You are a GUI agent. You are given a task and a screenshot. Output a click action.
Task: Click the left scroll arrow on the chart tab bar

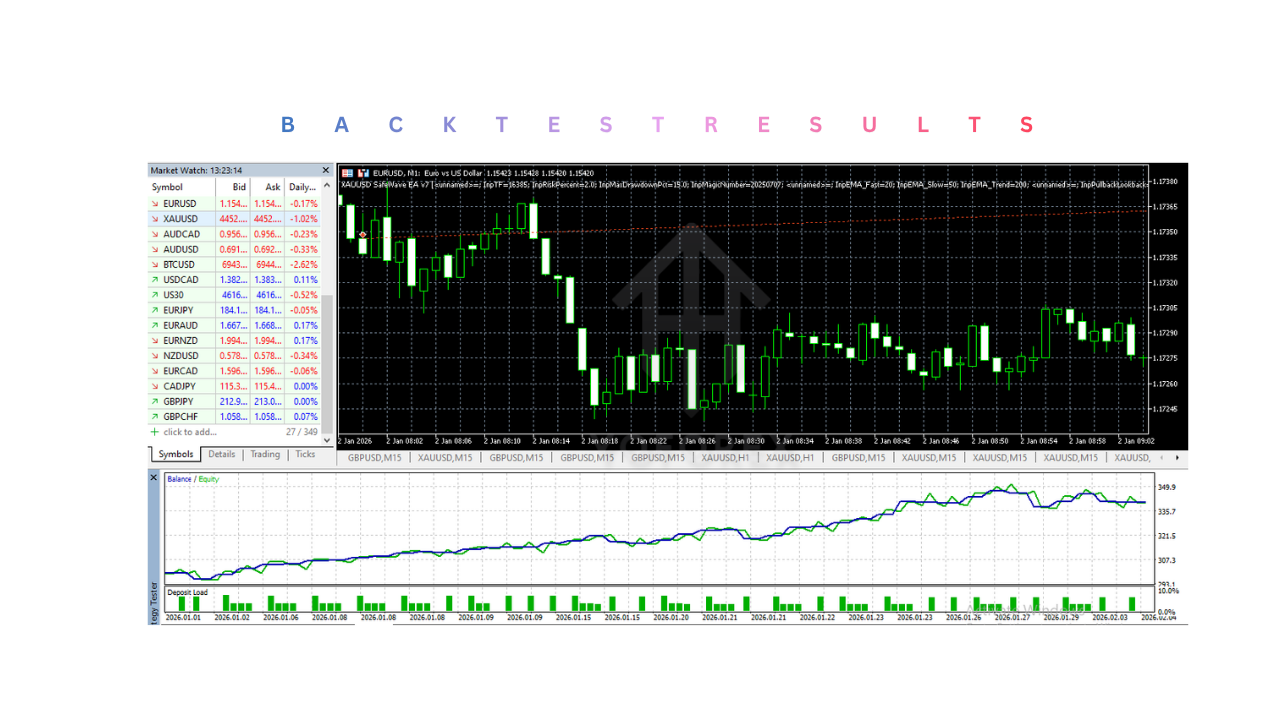point(1161,457)
